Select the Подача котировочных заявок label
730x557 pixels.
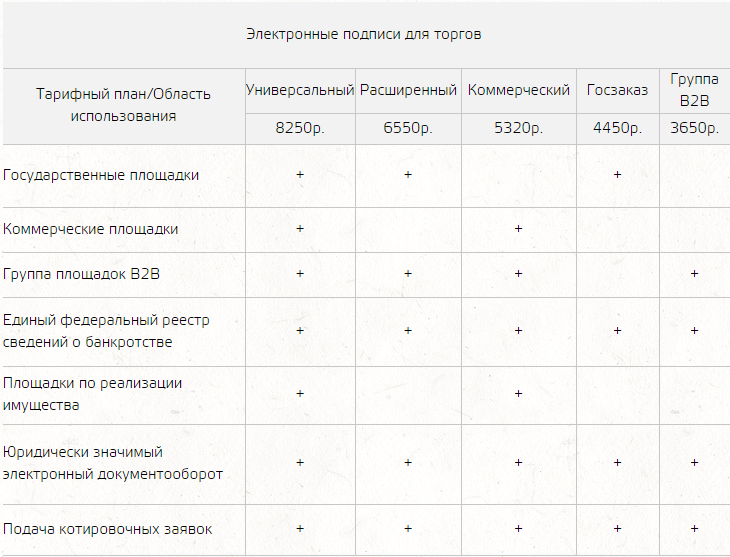(108, 529)
